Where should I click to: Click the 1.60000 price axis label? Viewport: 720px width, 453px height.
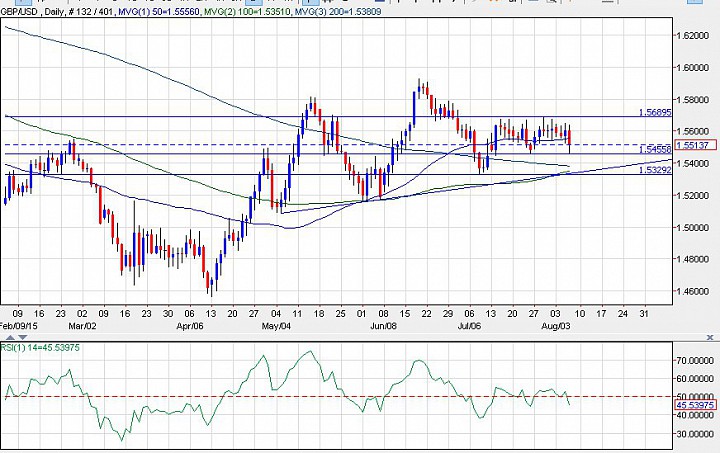693,68
